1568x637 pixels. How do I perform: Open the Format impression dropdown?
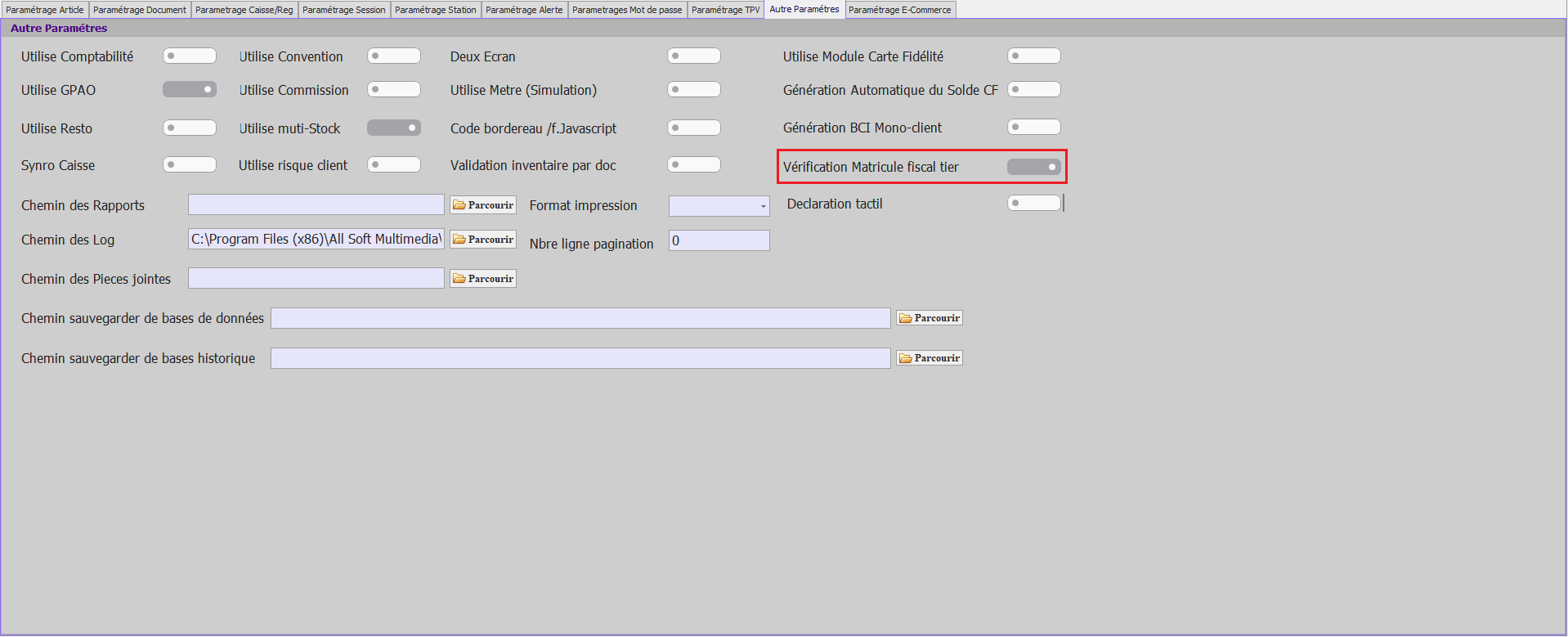(x=719, y=206)
